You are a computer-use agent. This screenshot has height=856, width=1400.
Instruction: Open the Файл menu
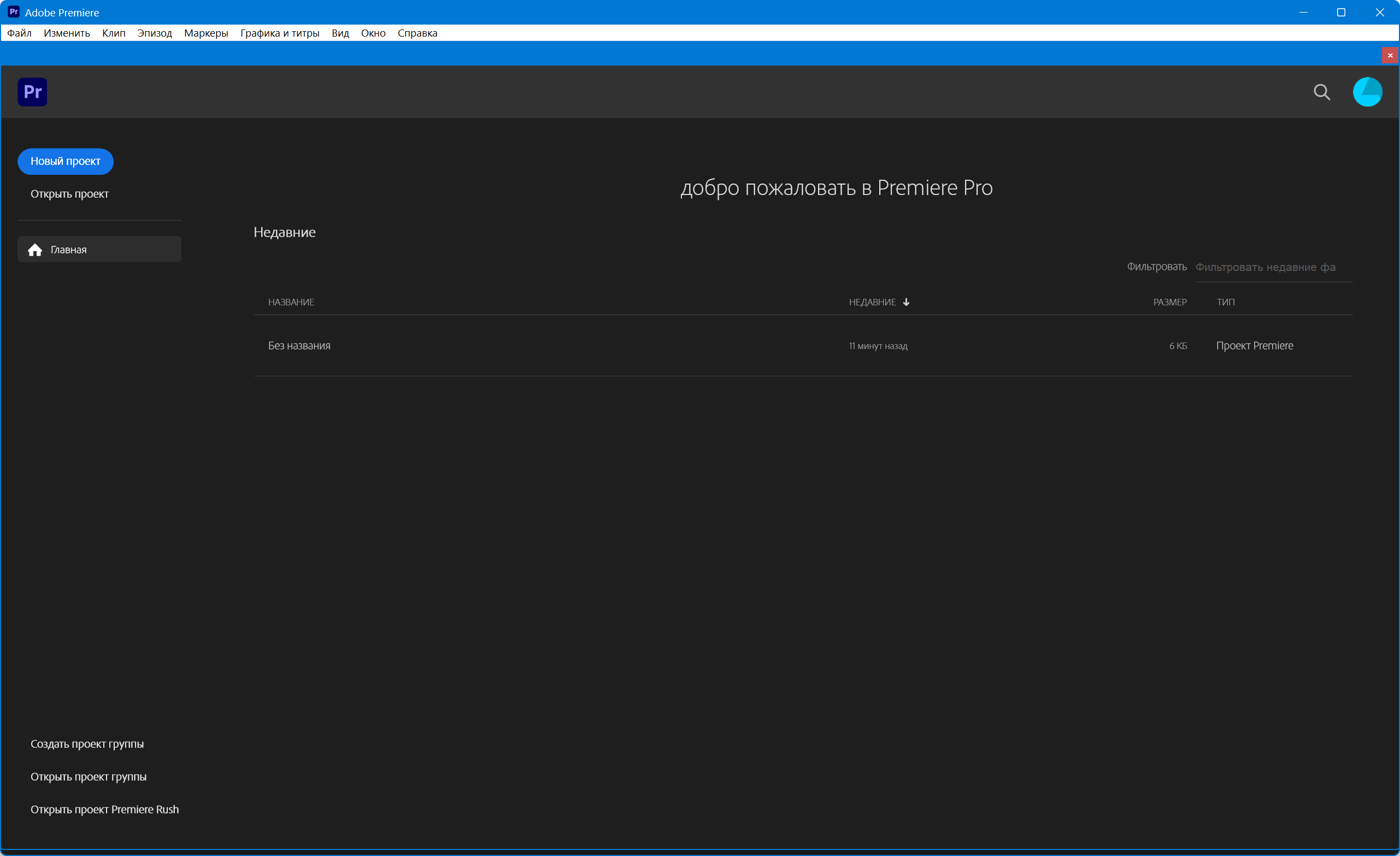coord(19,33)
